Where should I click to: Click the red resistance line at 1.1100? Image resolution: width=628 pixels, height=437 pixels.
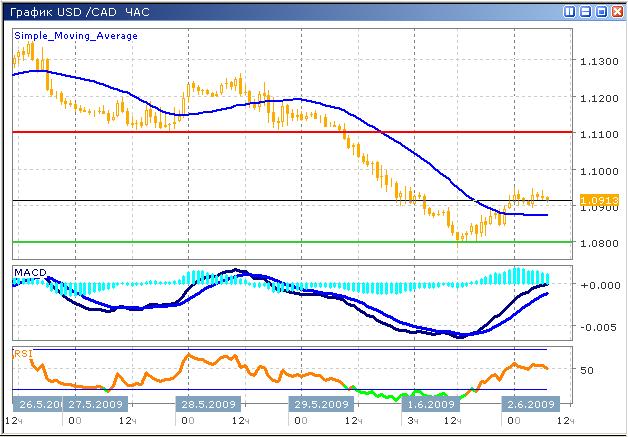coord(300,131)
